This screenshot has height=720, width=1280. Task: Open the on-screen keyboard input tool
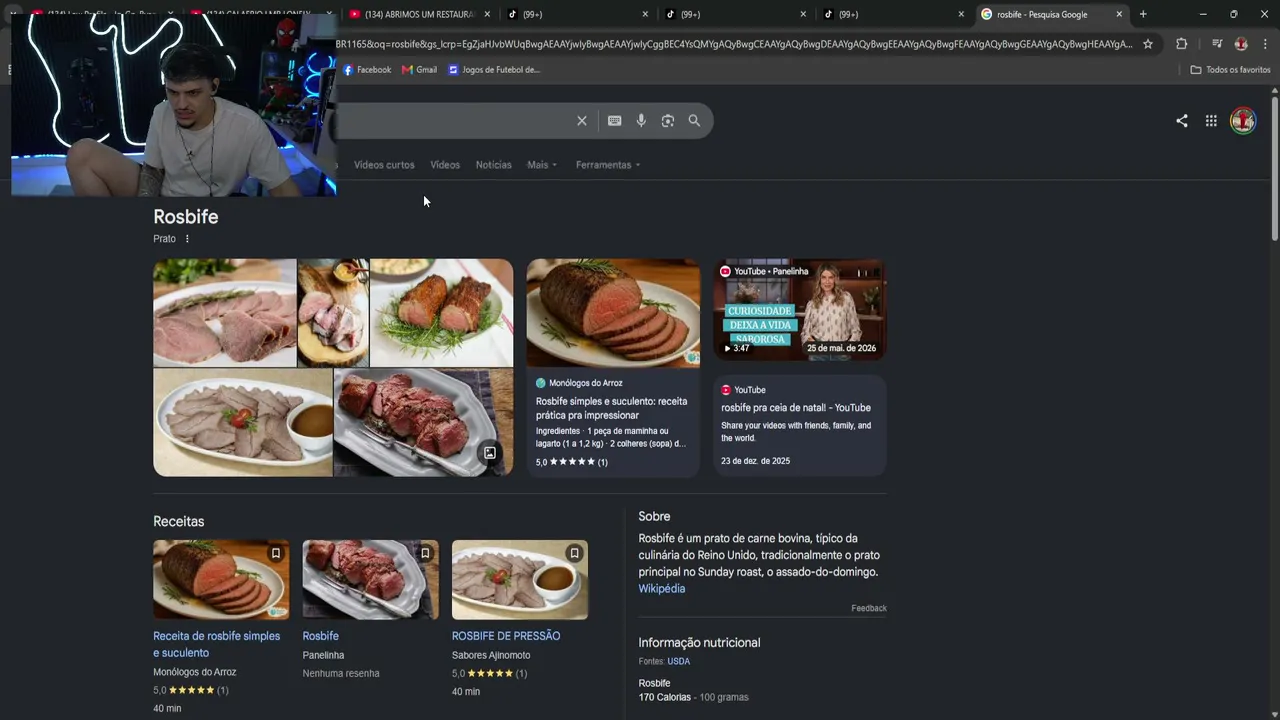click(615, 121)
